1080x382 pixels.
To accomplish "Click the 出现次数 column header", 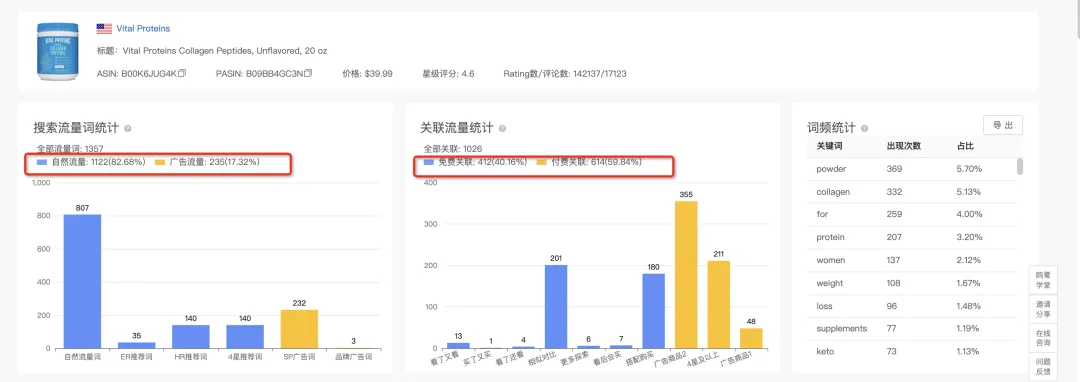I will [x=904, y=147].
